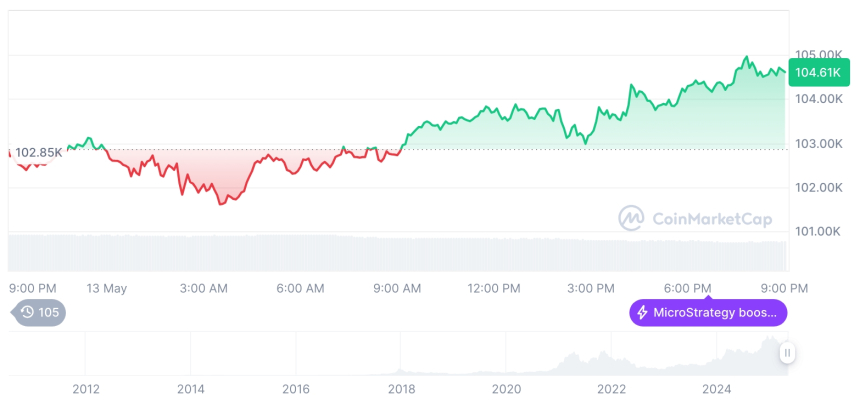Click the 101.00K price axis label
This screenshot has height=401, width=860.
tap(818, 232)
